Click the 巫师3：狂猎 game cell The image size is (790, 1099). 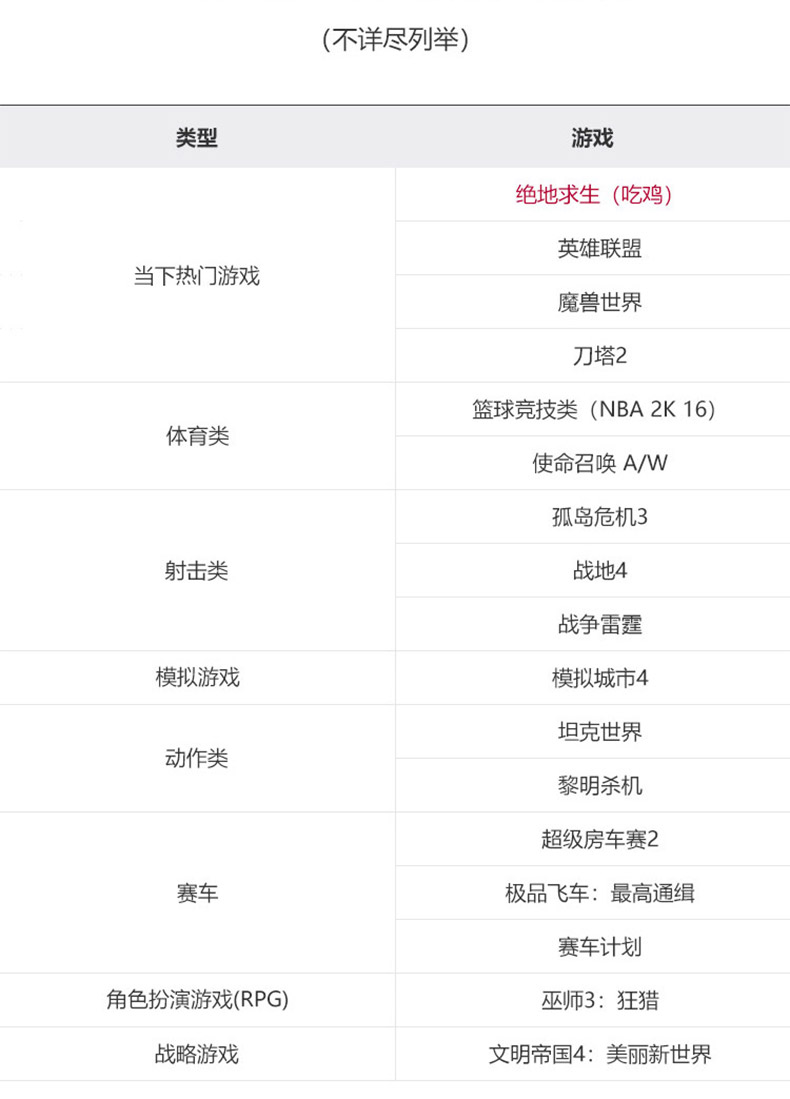(x=593, y=1000)
